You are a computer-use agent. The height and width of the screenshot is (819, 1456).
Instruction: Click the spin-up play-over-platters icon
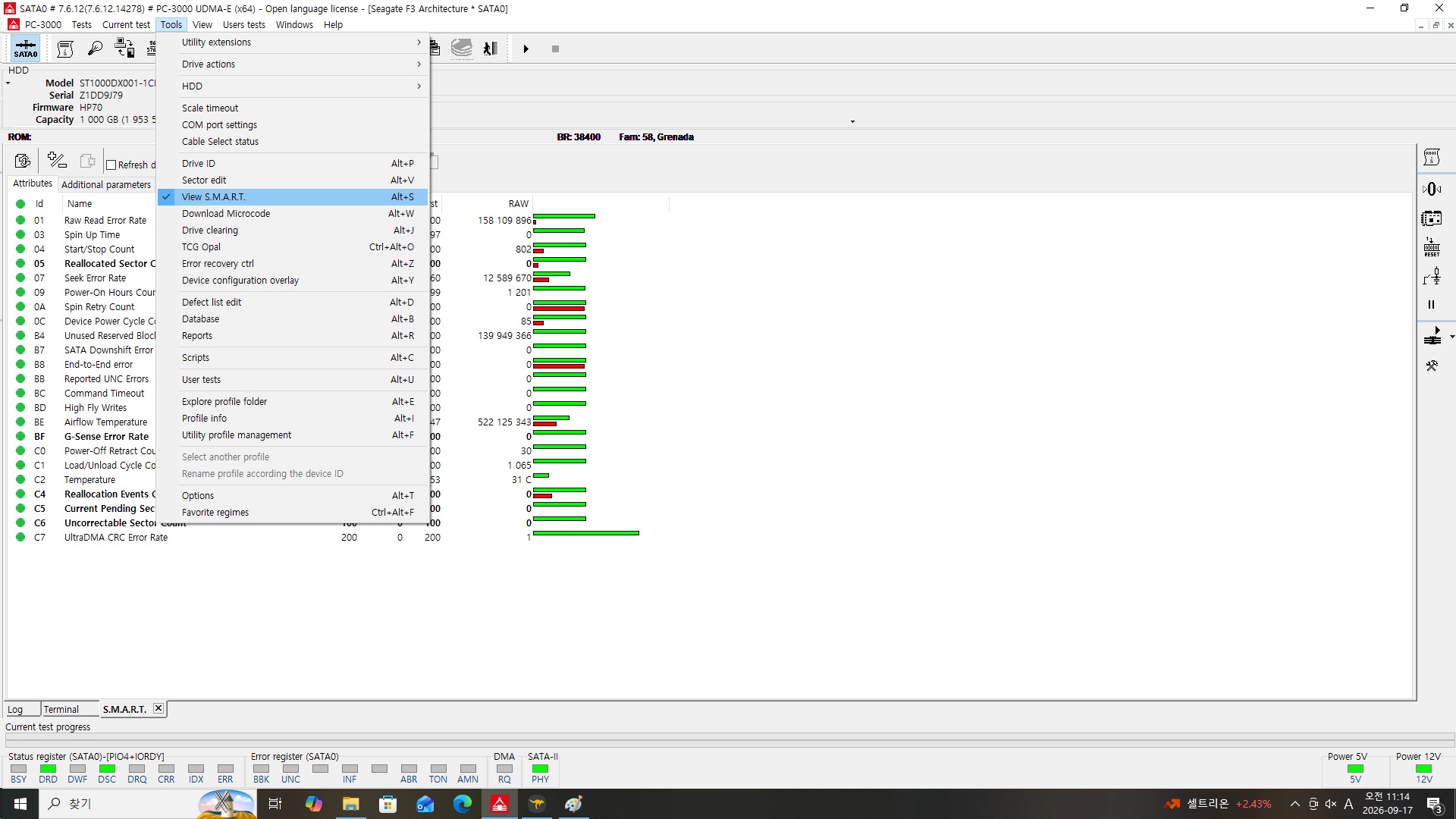1432,336
